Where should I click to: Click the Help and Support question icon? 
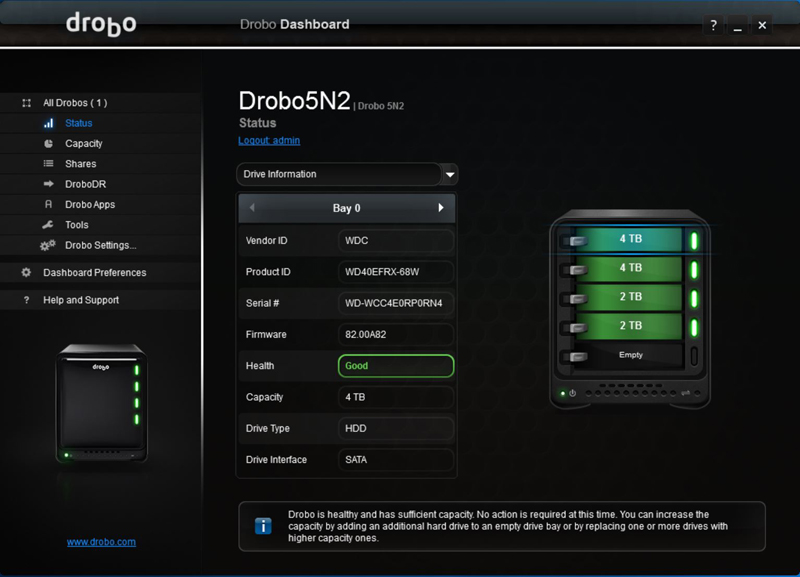pyautogui.click(x=27, y=300)
